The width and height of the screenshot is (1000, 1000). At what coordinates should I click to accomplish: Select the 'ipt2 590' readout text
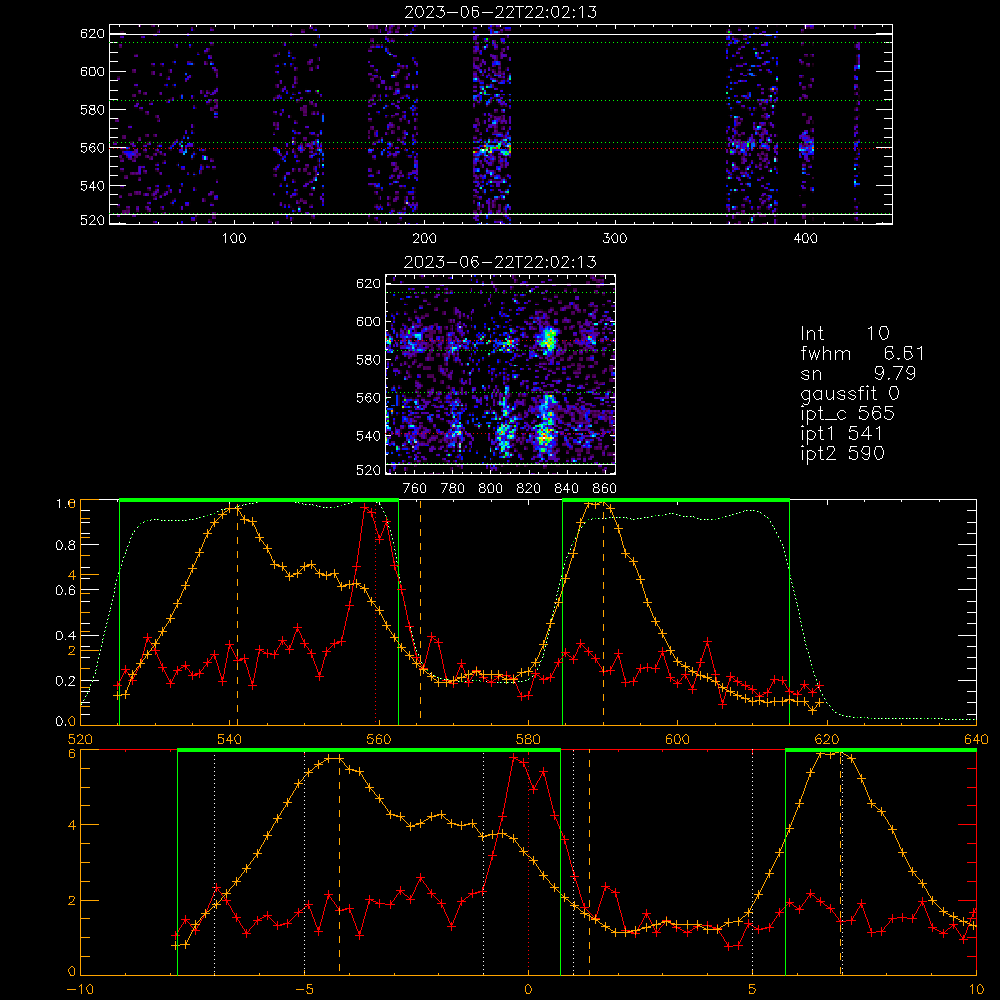pos(842,453)
